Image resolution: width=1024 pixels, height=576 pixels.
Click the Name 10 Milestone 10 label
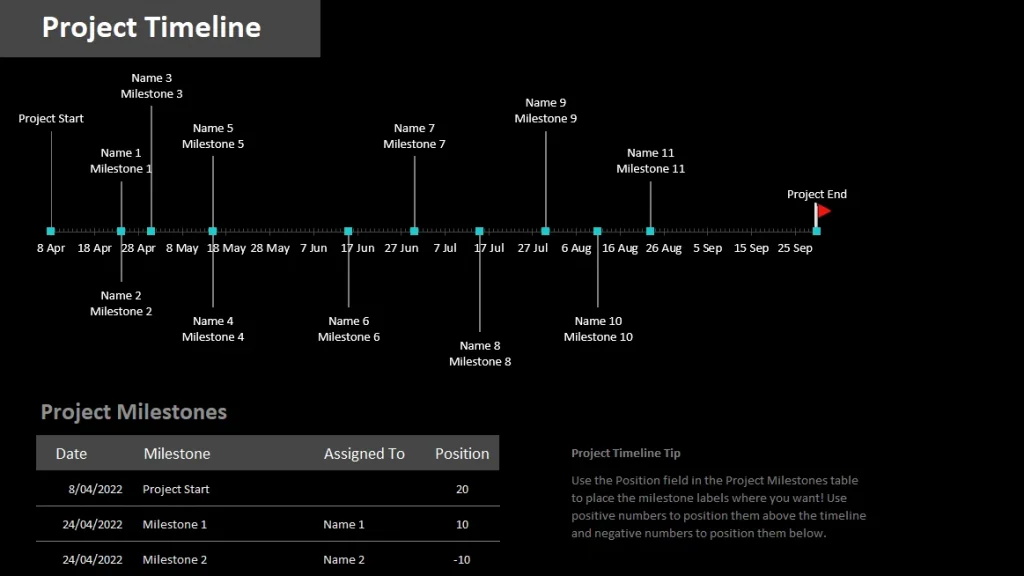click(598, 329)
